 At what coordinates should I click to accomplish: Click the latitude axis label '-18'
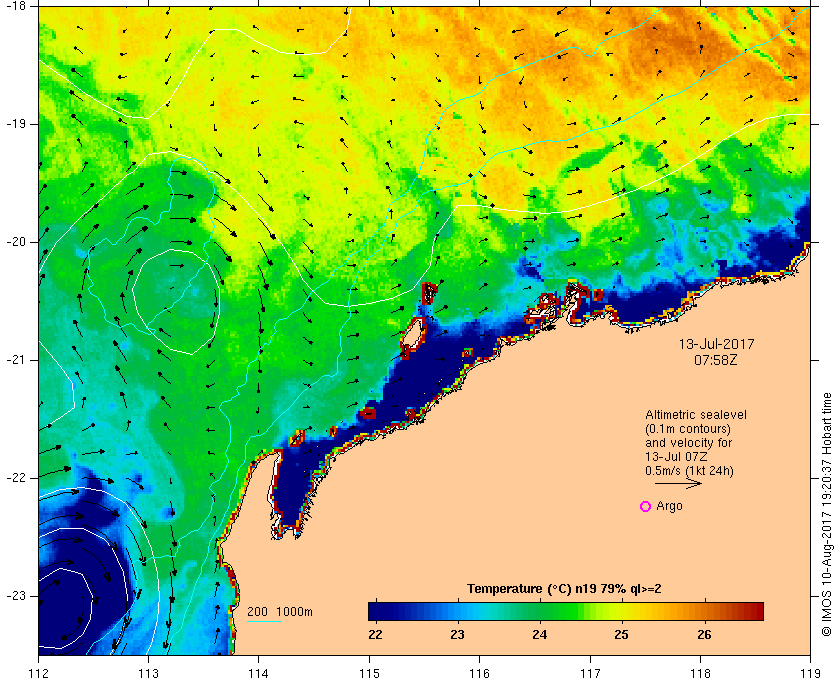[x=16, y=6]
